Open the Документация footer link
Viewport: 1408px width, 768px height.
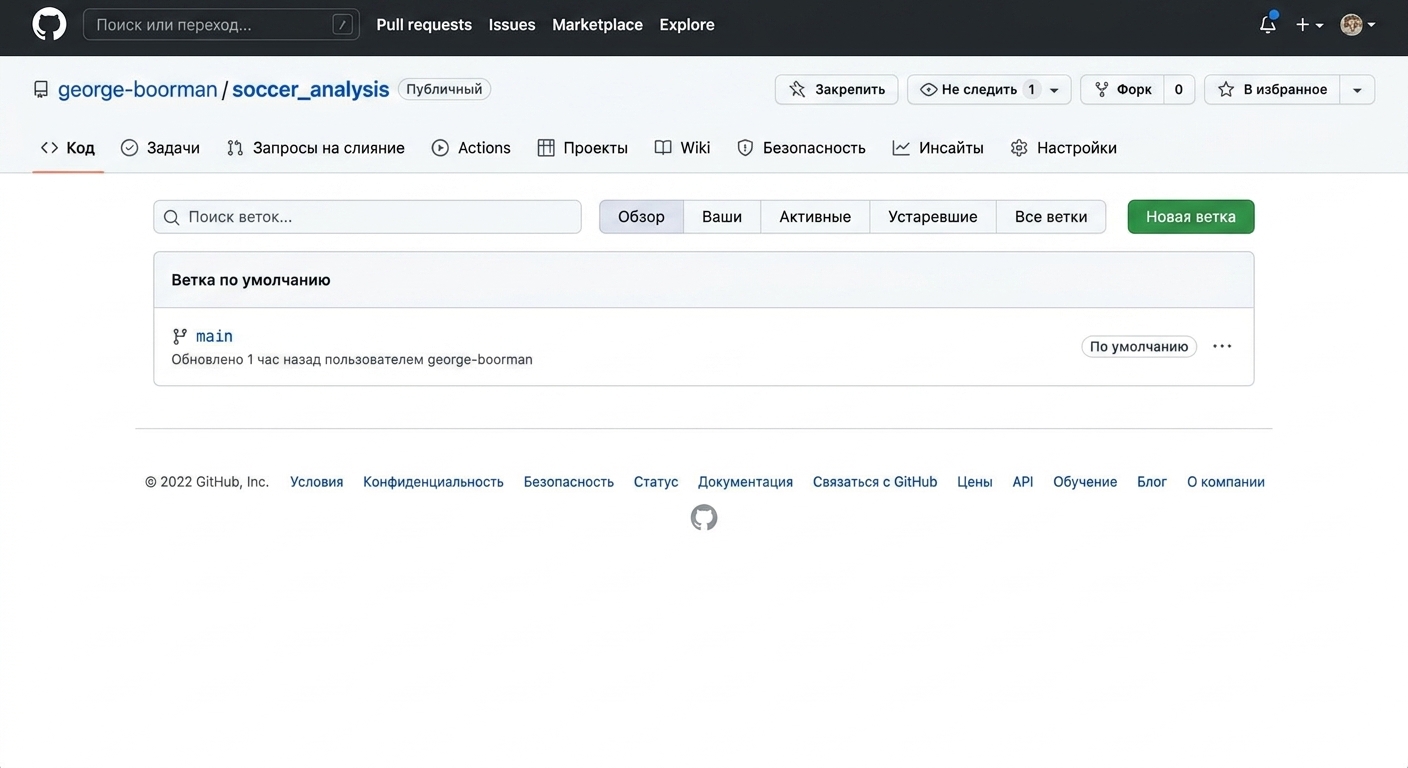coord(746,482)
